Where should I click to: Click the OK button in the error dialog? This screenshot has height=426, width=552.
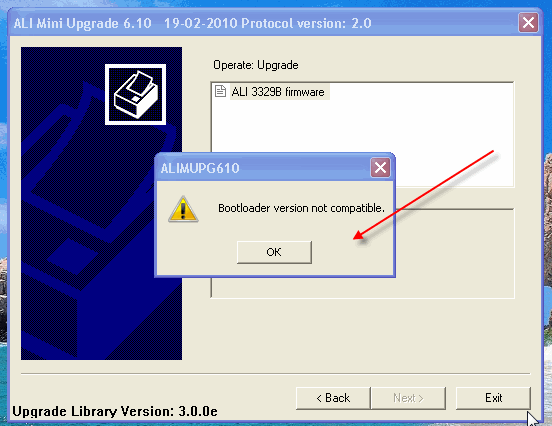click(274, 252)
